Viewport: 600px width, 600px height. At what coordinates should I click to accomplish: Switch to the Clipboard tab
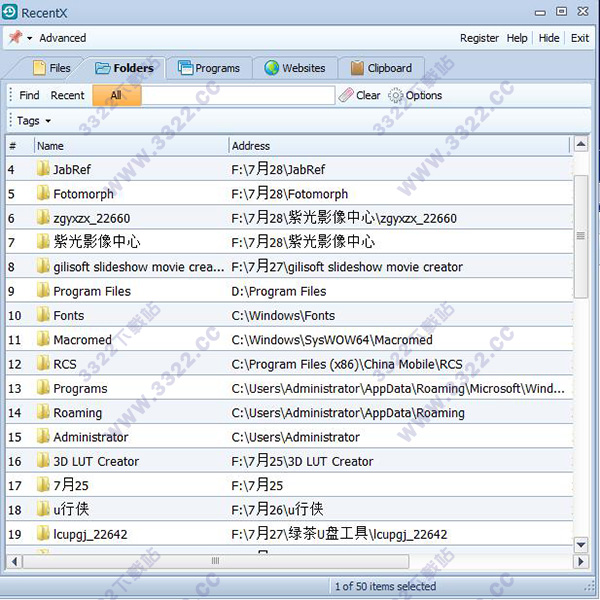[381, 68]
